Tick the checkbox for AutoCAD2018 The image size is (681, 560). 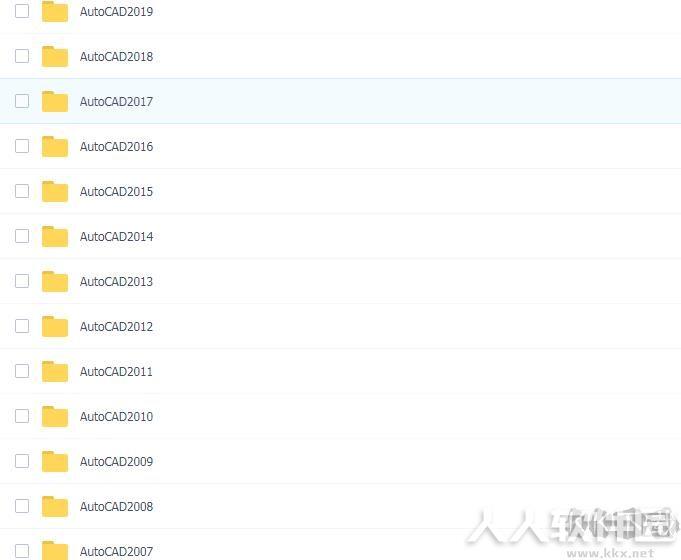(x=22, y=56)
